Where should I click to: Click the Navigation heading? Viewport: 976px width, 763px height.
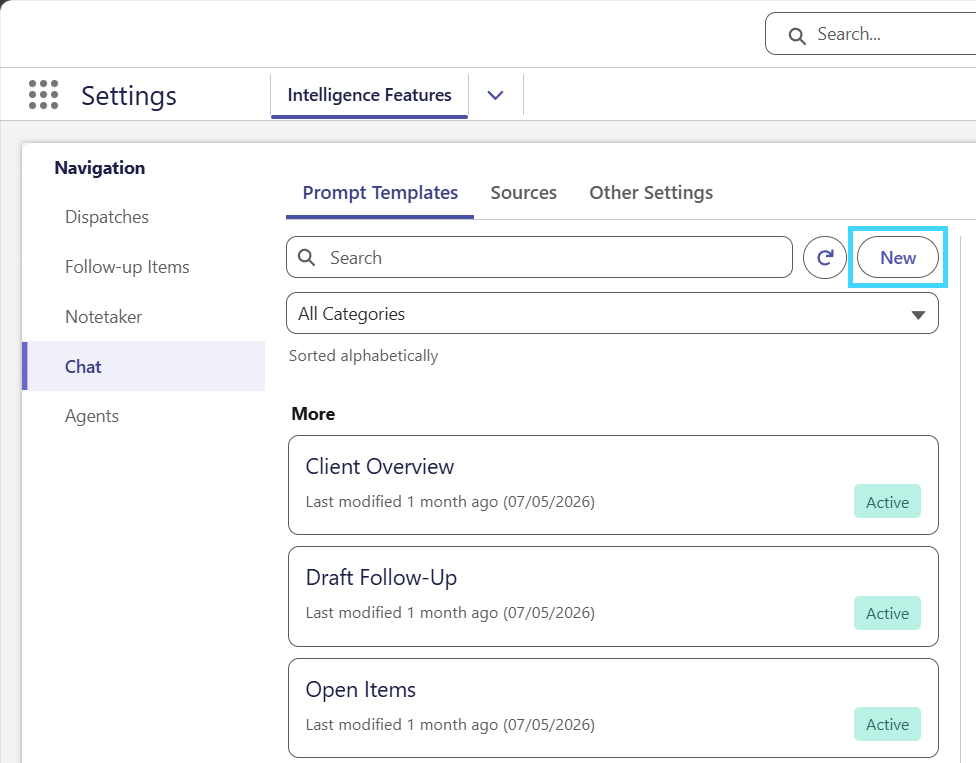pos(100,167)
